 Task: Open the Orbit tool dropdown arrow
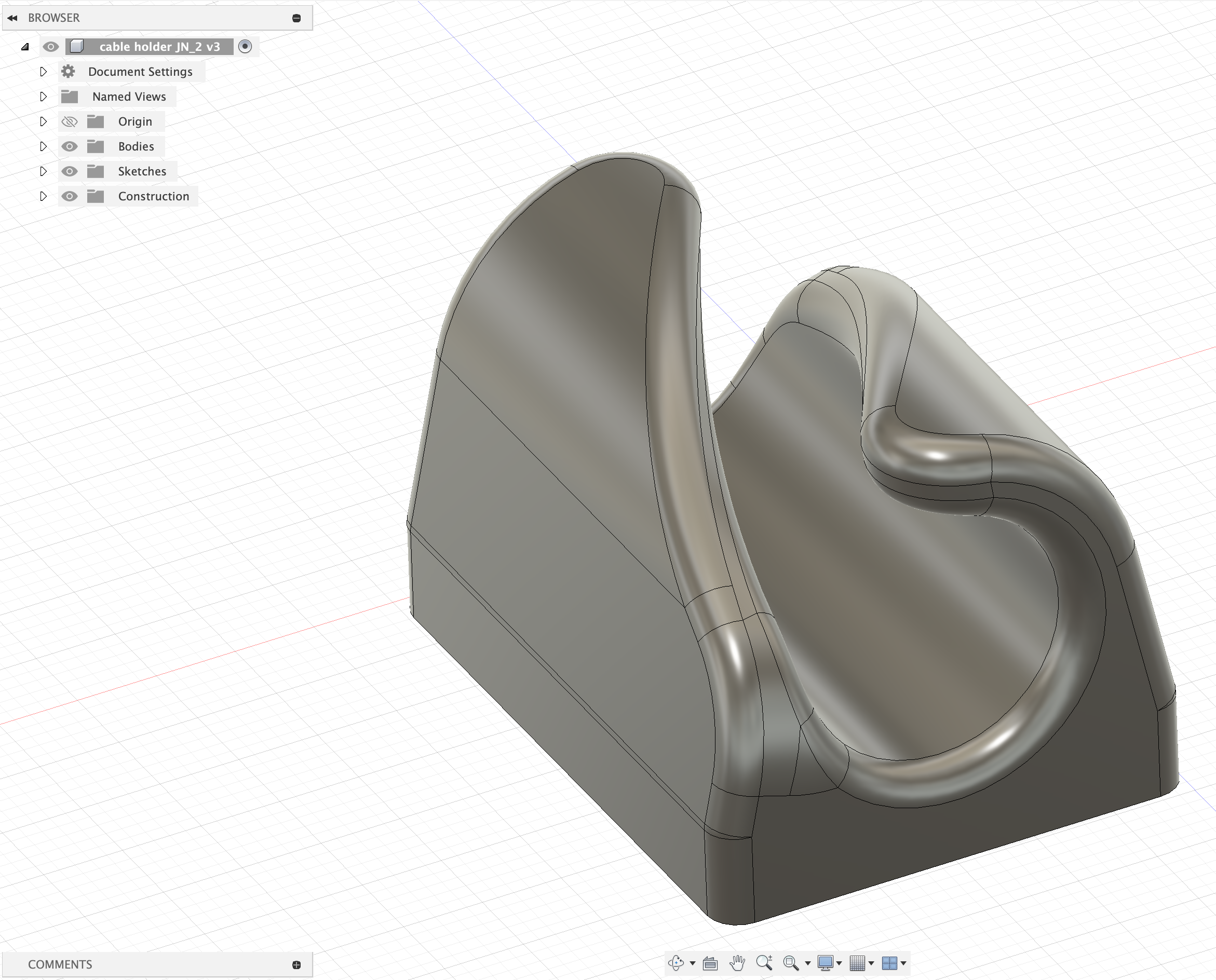pyautogui.click(x=692, y=963)
